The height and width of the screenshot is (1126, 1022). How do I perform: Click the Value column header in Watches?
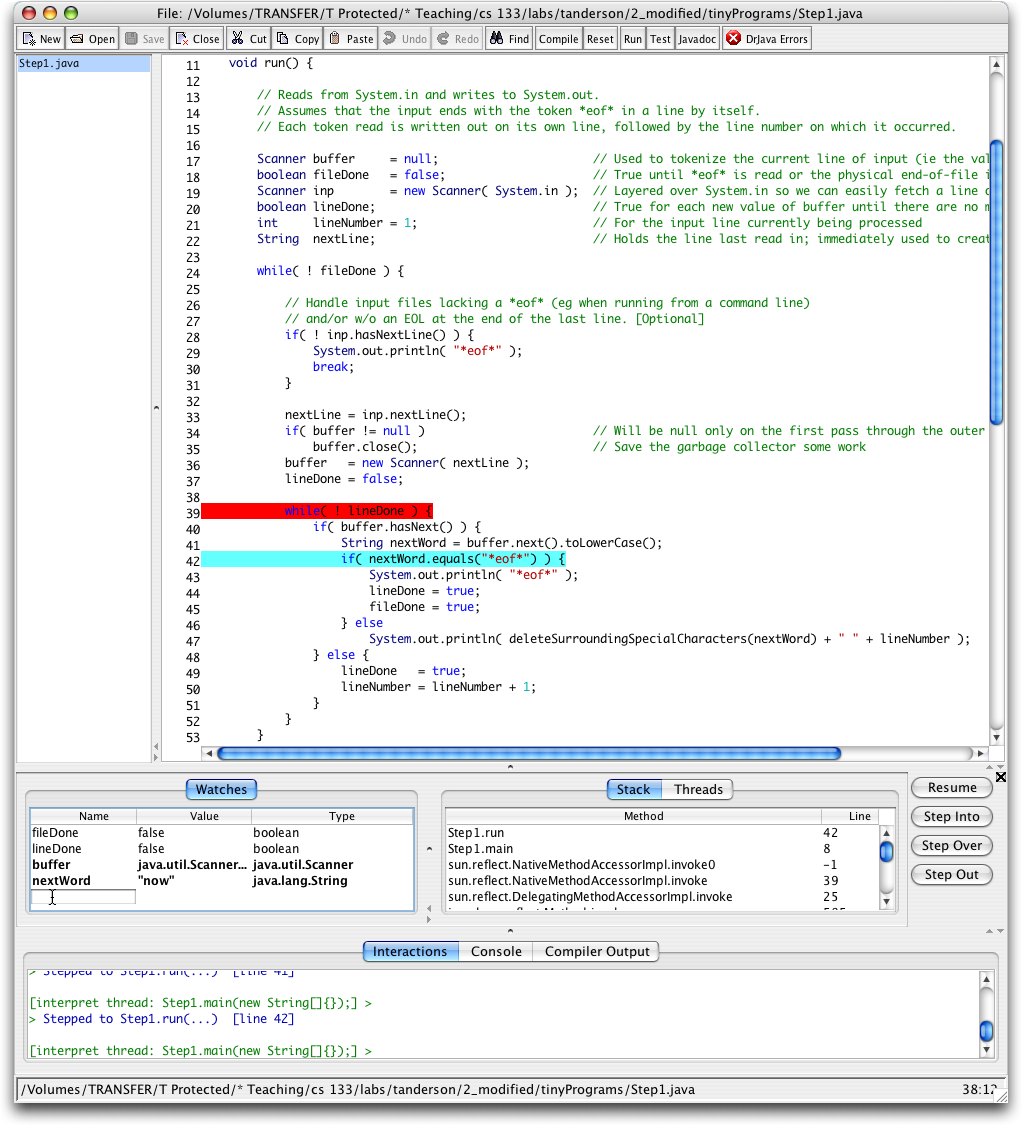pos(194,816)
